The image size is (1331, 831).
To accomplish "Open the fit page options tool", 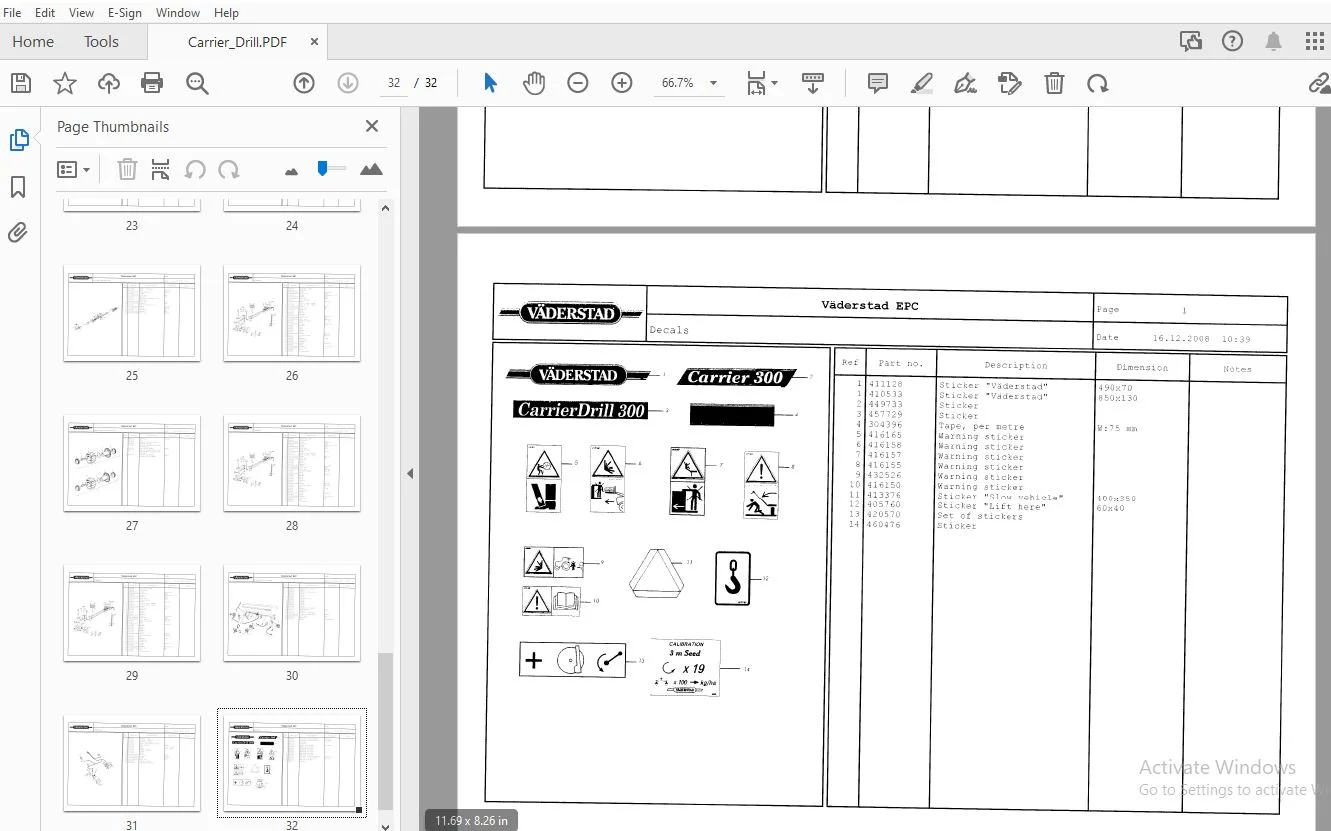I will tap(761, 83).
